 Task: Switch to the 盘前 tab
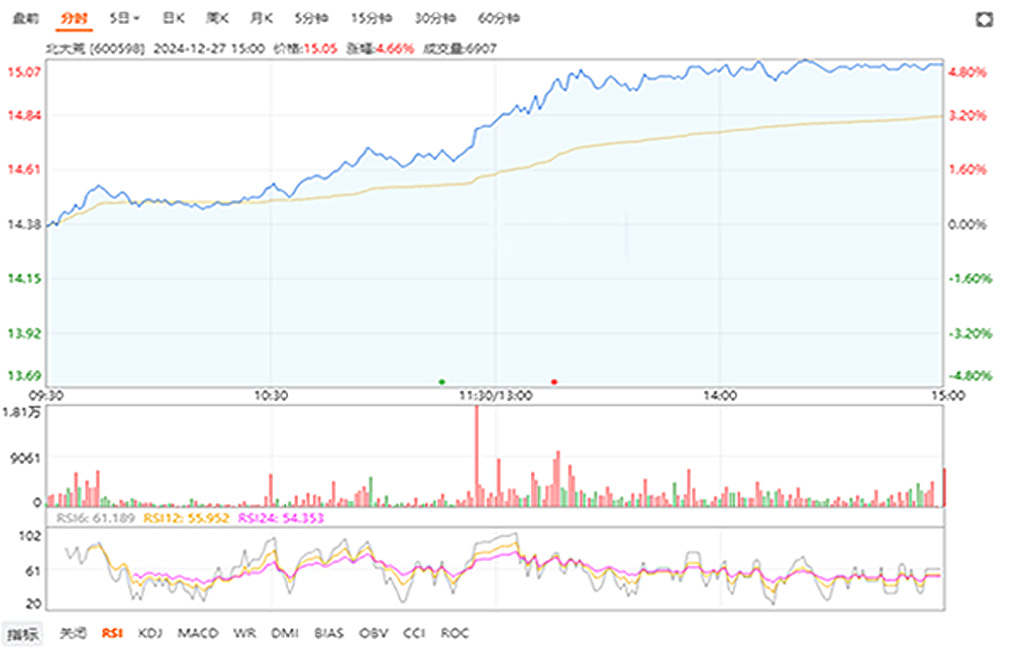(x=25, y=18)
